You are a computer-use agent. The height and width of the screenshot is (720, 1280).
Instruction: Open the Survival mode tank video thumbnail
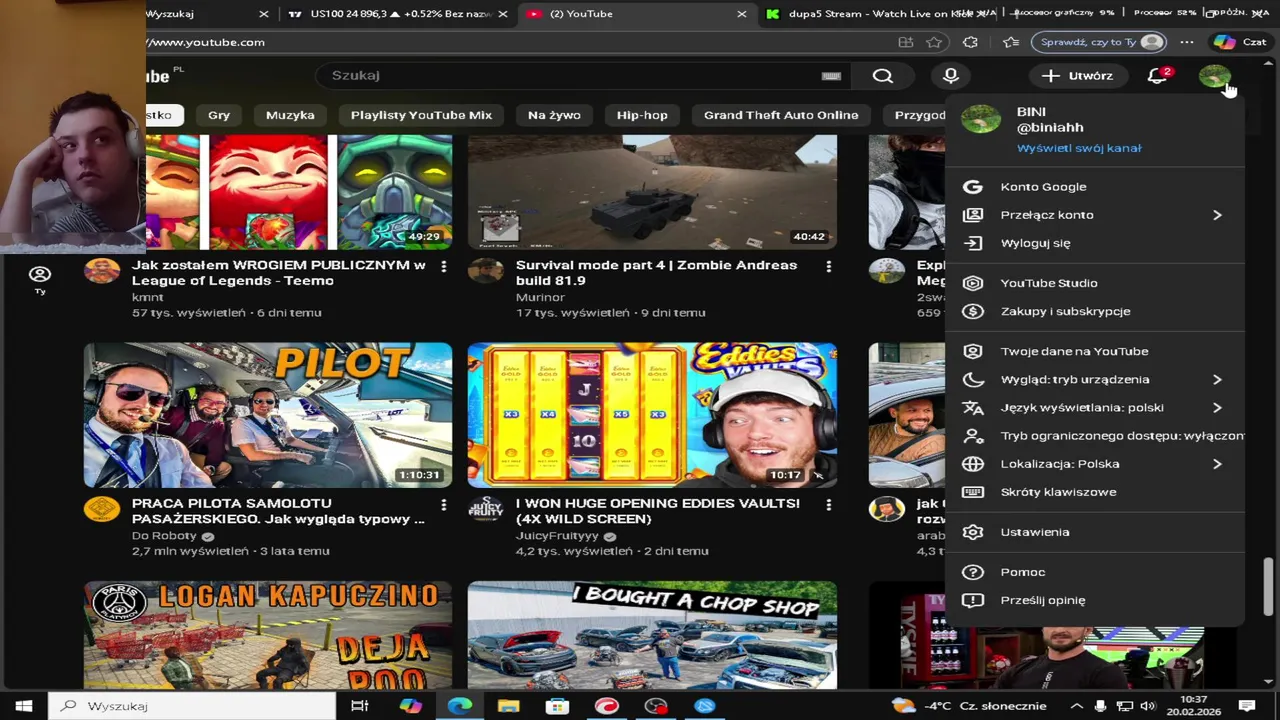coord(652,192)
